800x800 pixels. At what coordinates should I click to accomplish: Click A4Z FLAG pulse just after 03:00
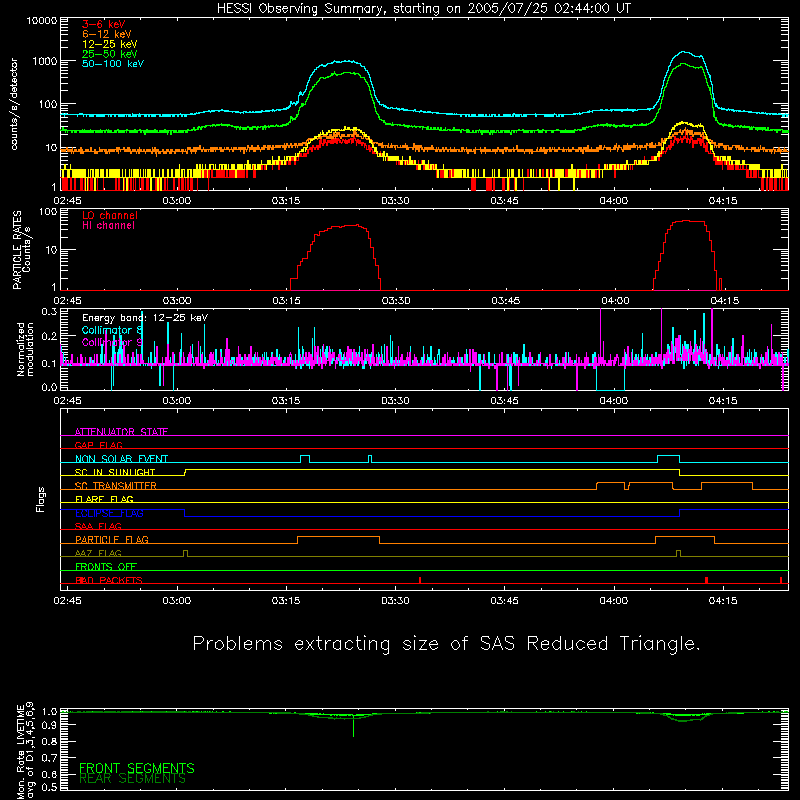185,554
